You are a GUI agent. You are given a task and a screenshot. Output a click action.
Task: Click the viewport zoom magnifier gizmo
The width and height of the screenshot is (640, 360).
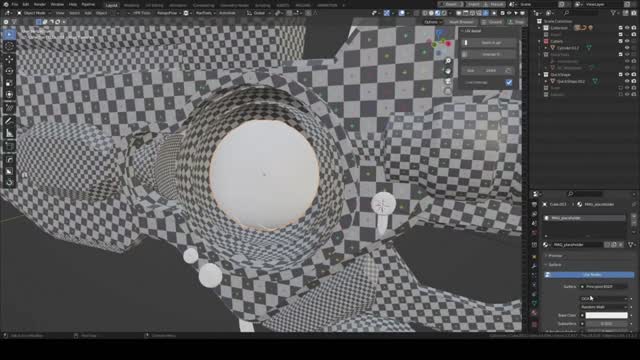point(448,61)
